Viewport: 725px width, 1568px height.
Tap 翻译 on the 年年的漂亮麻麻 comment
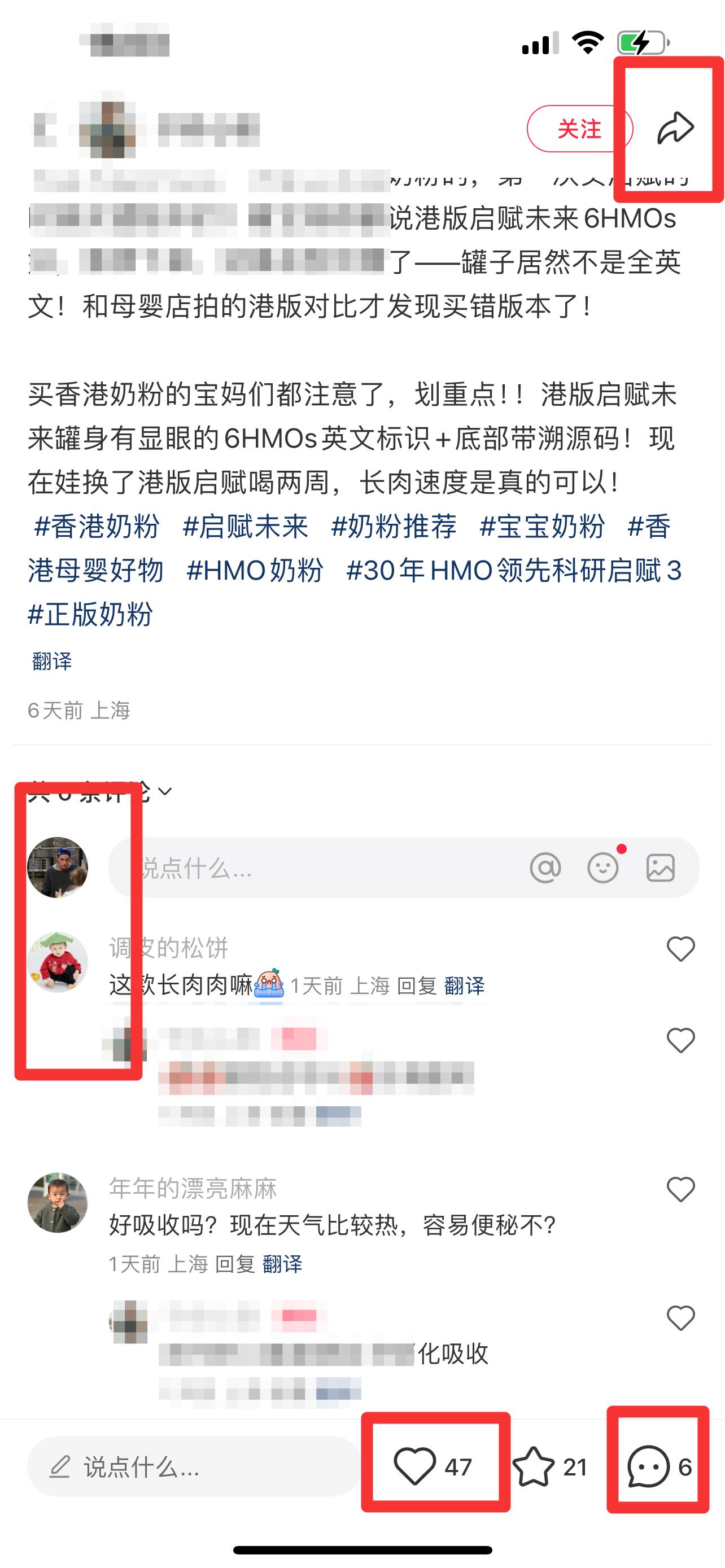(282, 1264)
